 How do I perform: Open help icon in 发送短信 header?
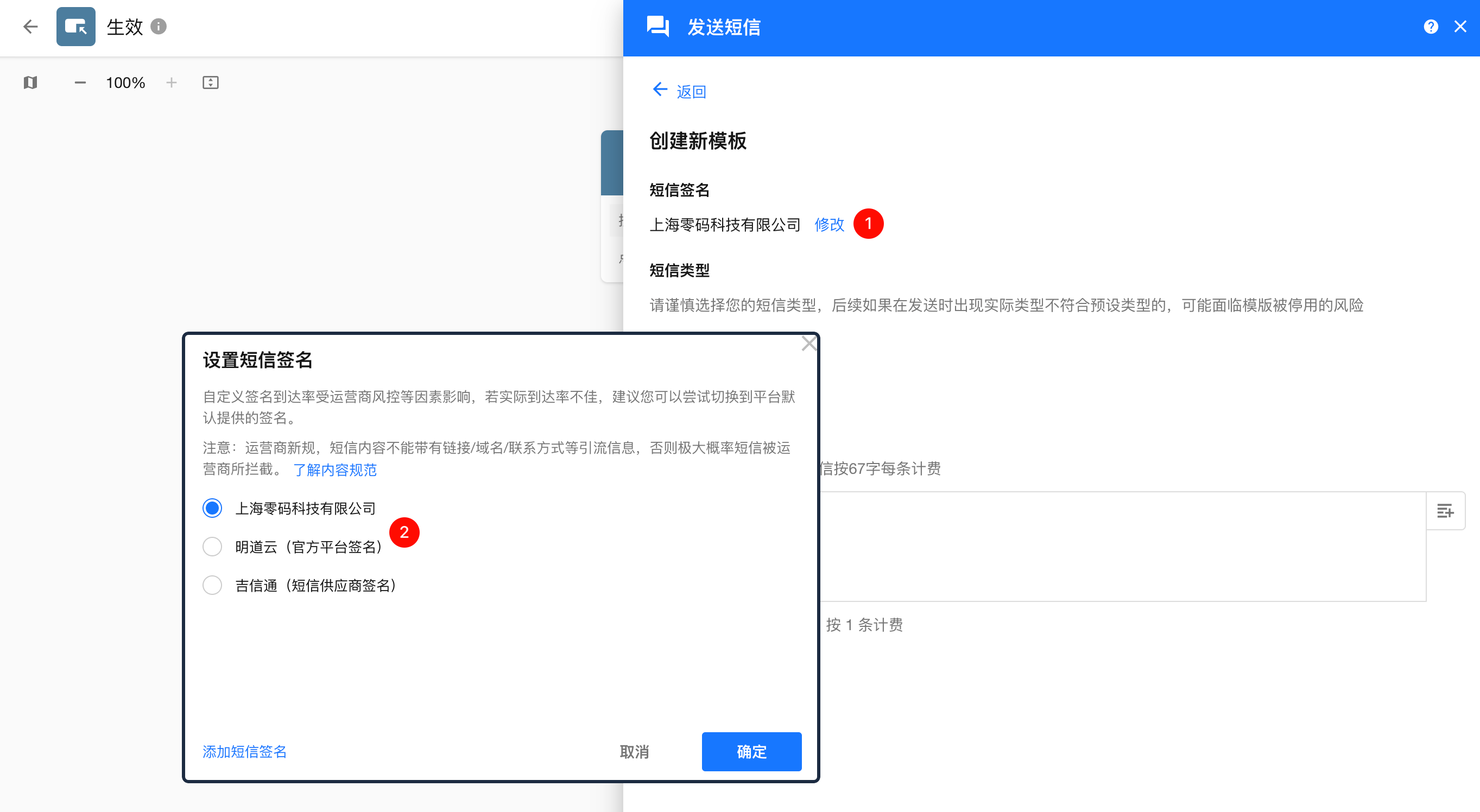pos(1431,27)
